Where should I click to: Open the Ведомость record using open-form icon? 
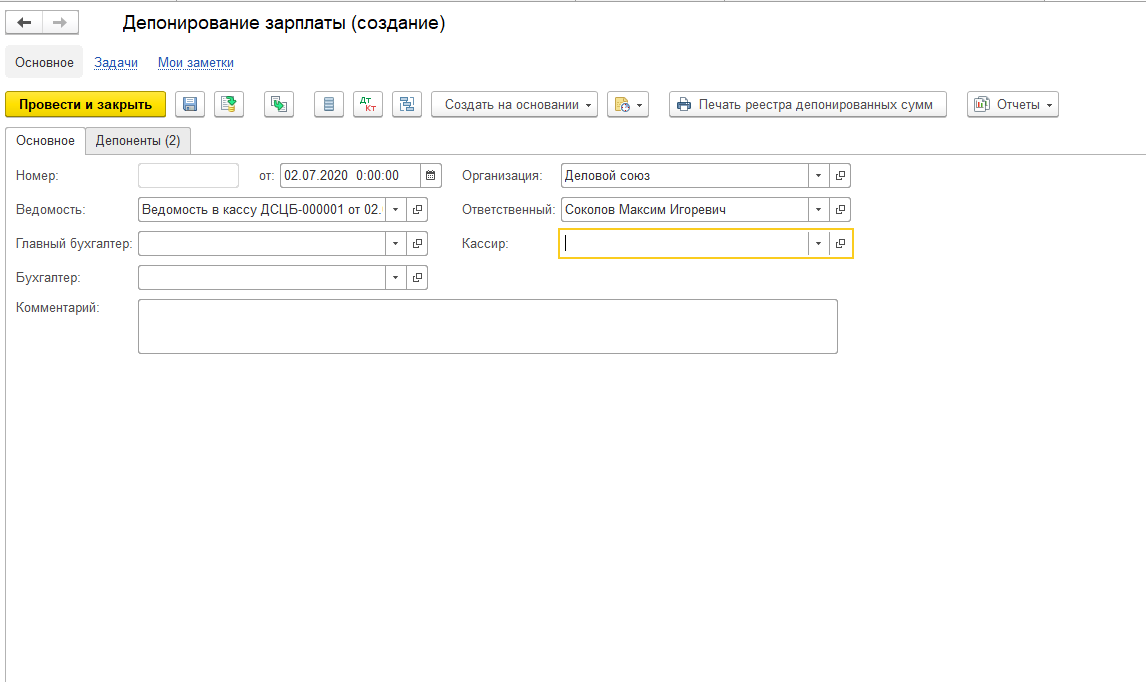pyautogui.click(x=417, y=210)
